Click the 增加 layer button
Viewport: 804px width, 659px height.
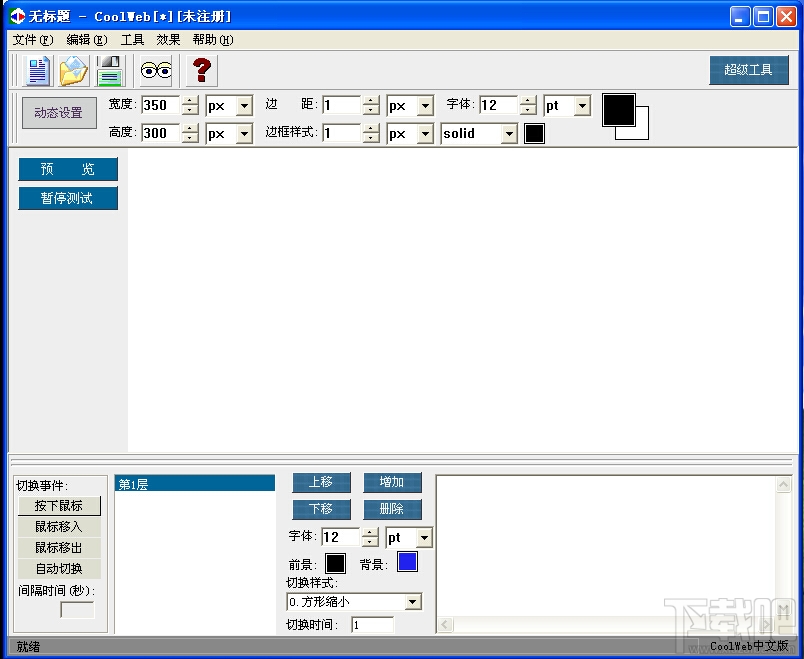[x=392, y=482]
